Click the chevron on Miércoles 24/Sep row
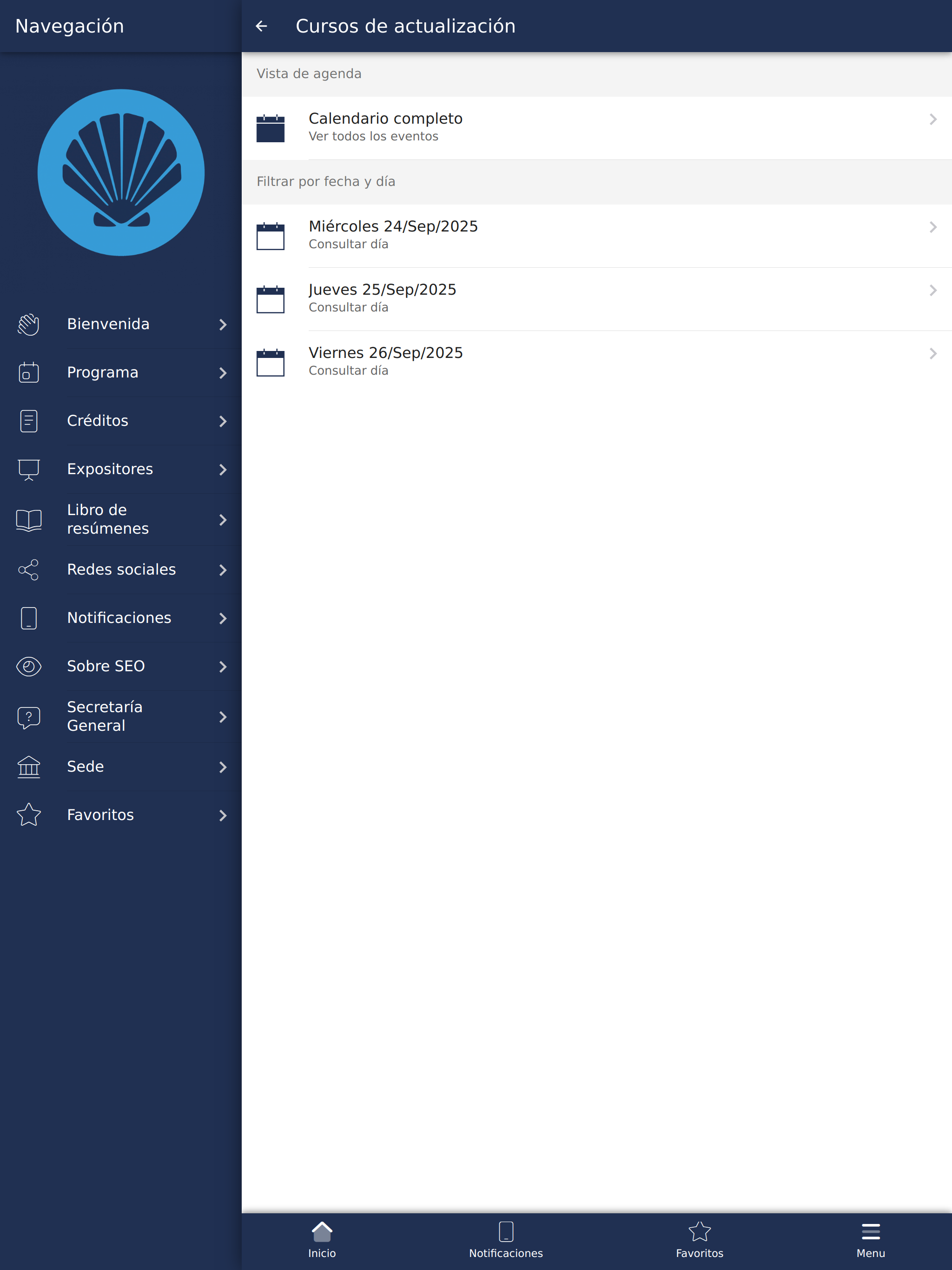 [933, 227]
